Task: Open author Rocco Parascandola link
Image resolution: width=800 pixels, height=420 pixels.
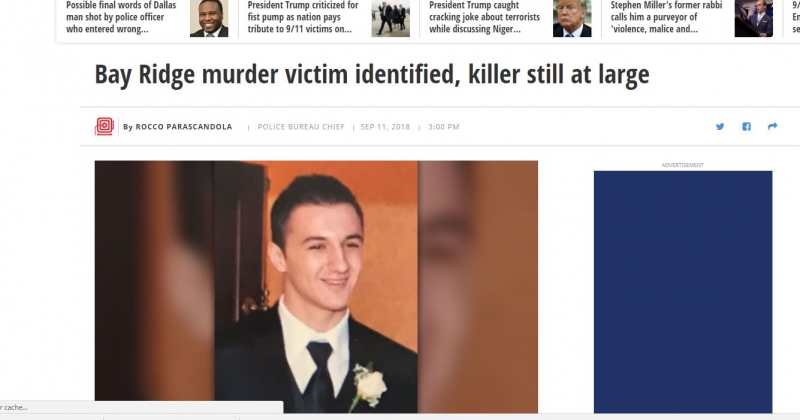Action: click(x=184, y=127)
